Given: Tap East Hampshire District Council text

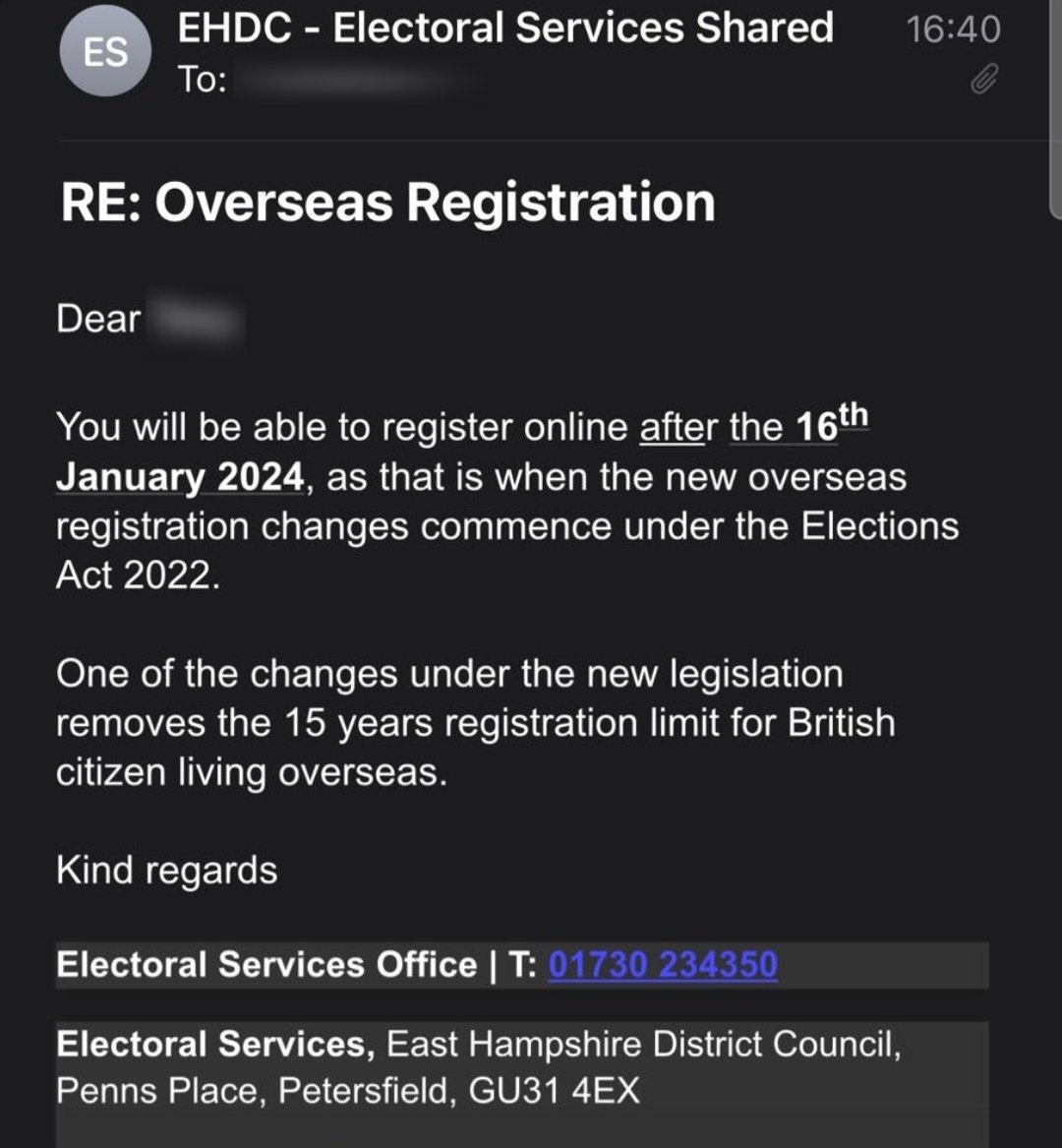Looking at the screenshot, I should [x=643, y=1044].
